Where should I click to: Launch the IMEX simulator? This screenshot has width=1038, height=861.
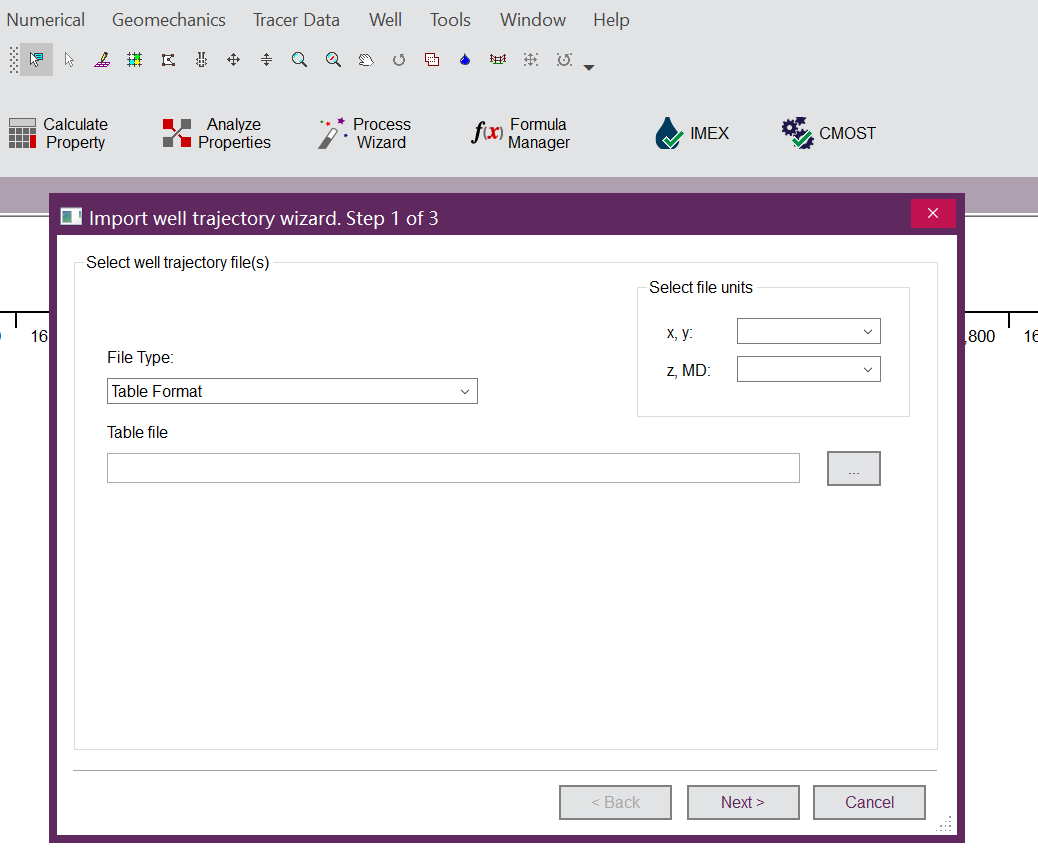click(692, 133)
